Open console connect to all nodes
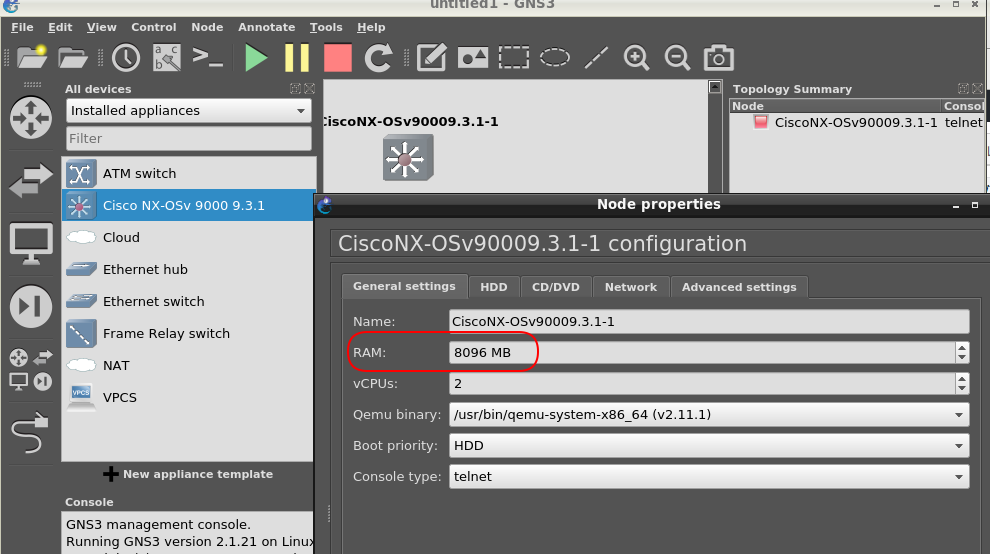 tap(208, 57)
